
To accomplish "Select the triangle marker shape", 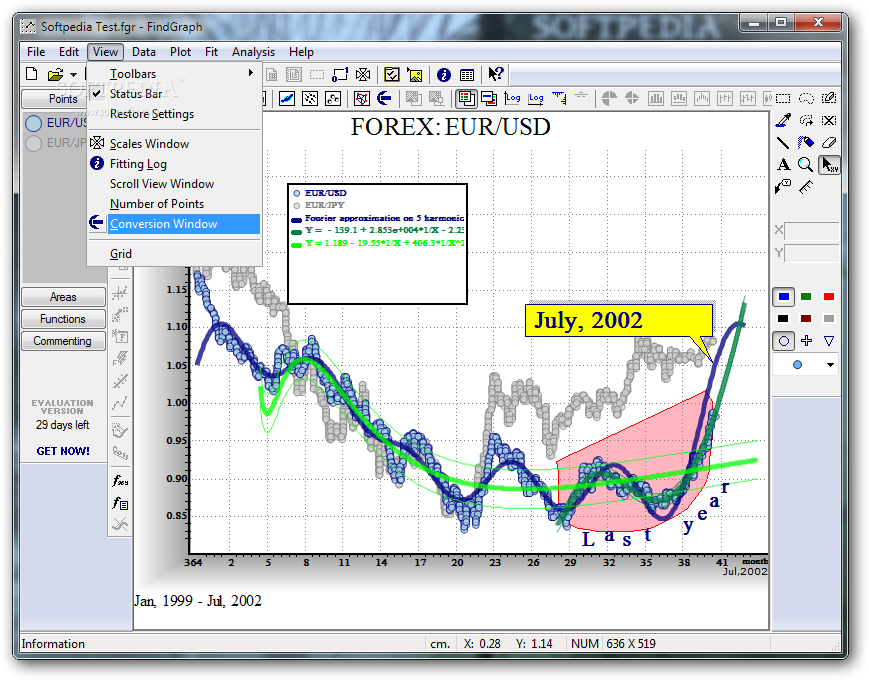I will pyautogui.click(x=829, y=341).
